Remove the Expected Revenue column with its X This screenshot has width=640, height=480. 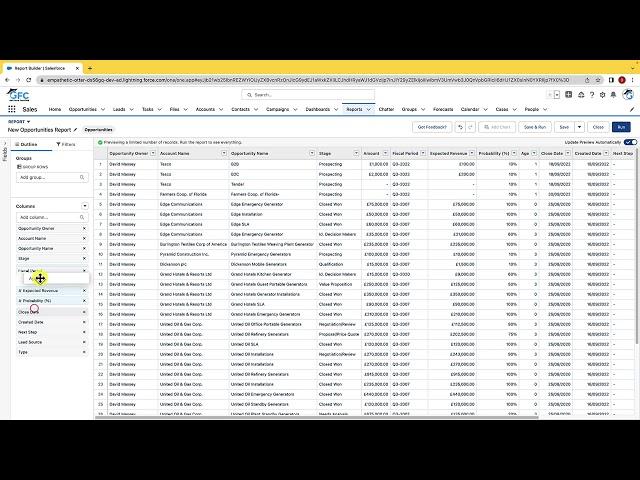click(x=84, y=291)
